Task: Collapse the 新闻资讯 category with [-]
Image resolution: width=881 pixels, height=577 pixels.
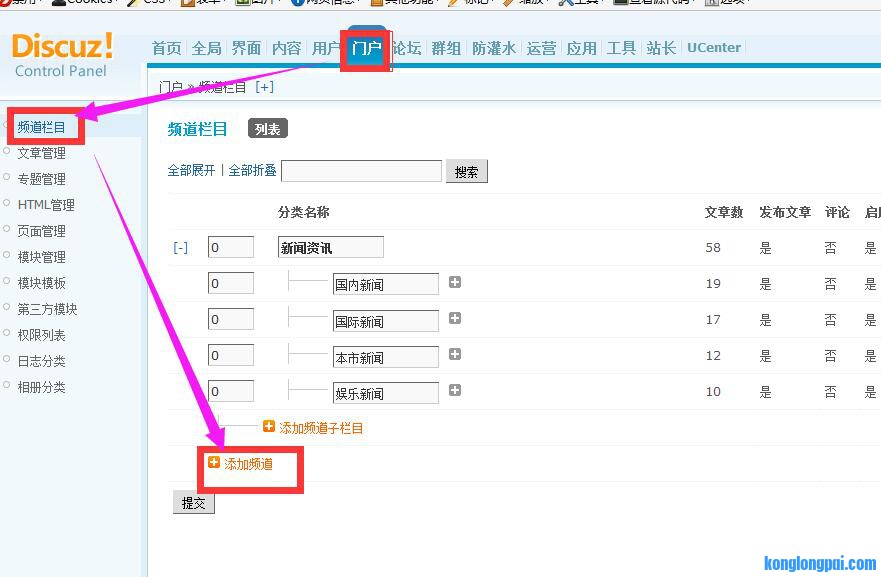Action: pos(180,248)
